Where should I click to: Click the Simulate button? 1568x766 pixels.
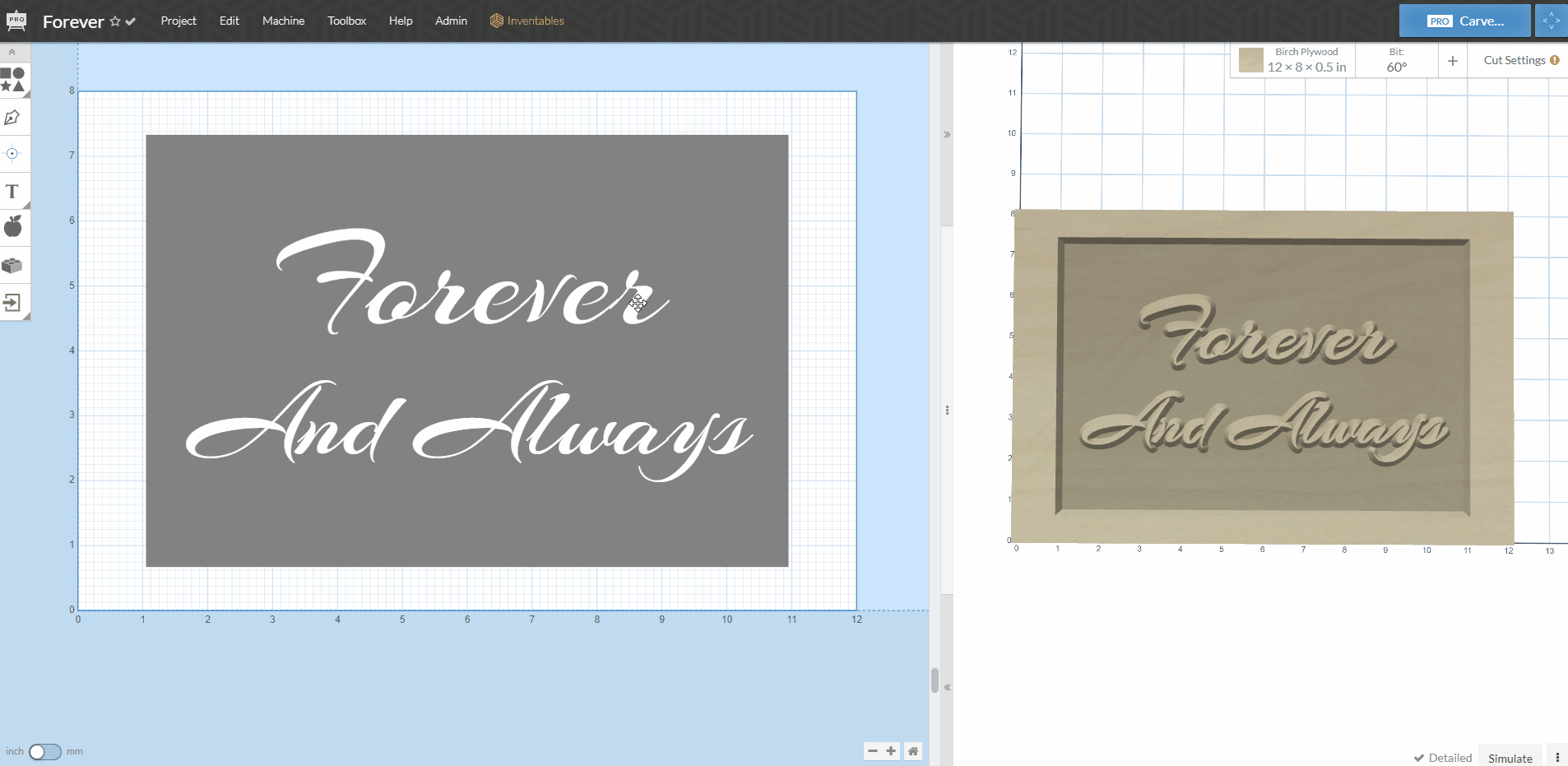(1510, 758)
